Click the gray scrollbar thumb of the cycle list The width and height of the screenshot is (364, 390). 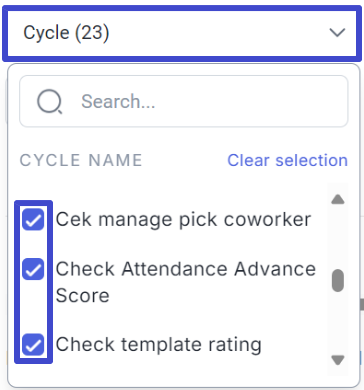pos(338,280)
